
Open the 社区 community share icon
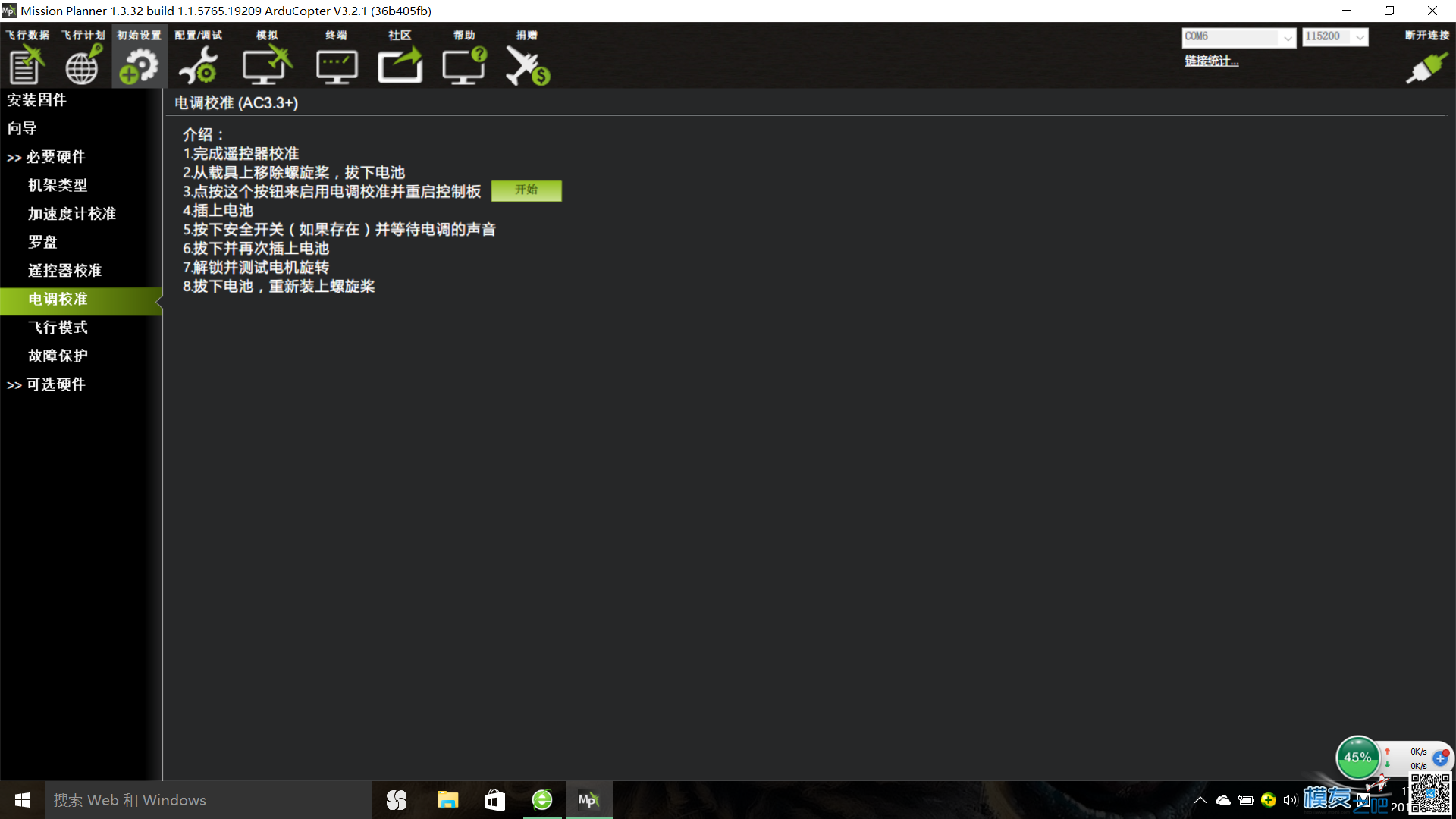[x=400, y=65]
